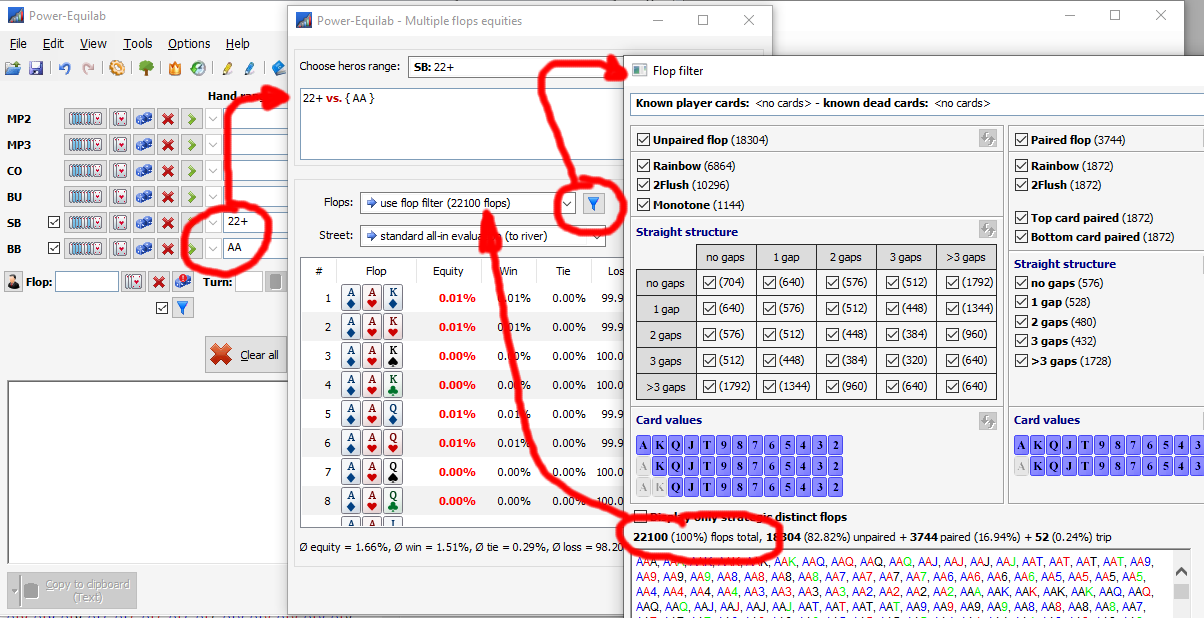Expand the CO hand range dropdown
Screen dimensions: 1204x618
213,170
